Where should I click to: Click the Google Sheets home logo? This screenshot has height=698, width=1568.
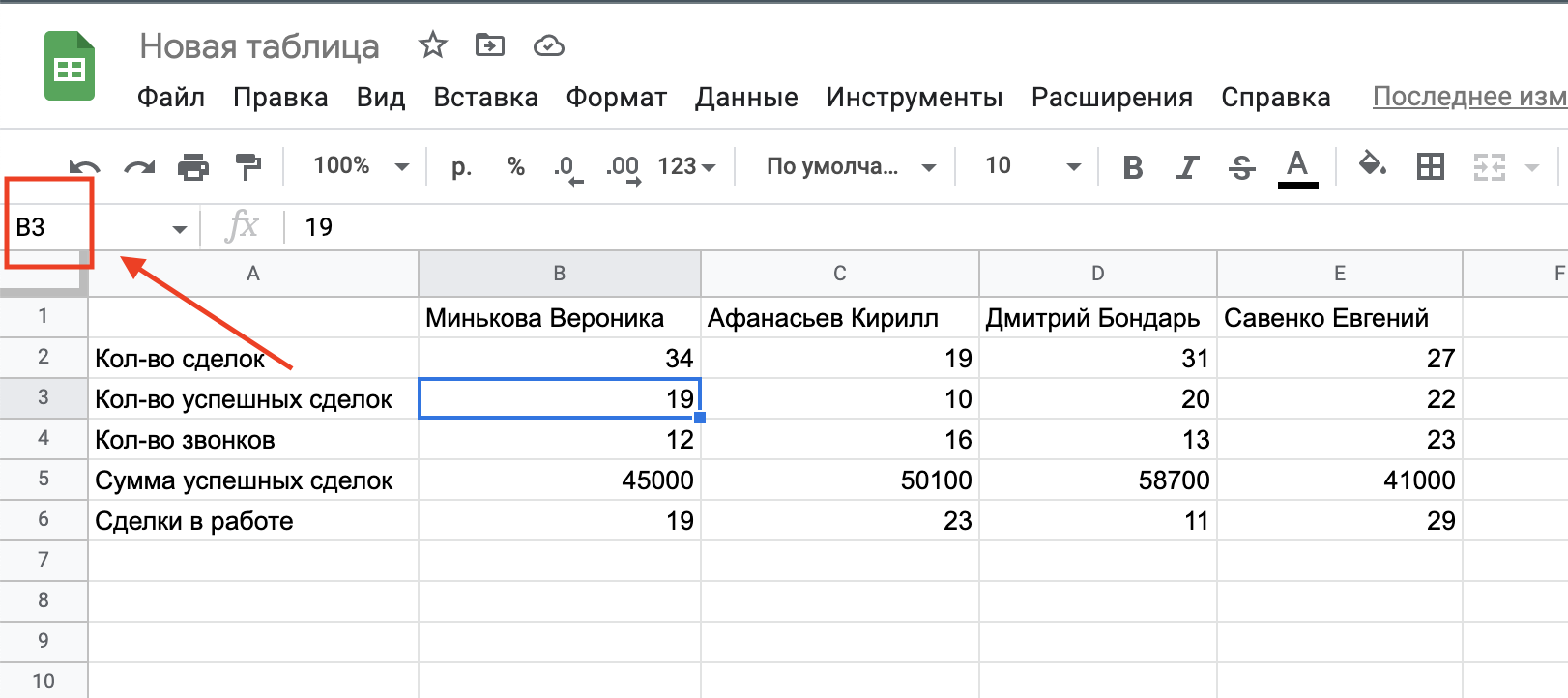click(x=70, y=67)
